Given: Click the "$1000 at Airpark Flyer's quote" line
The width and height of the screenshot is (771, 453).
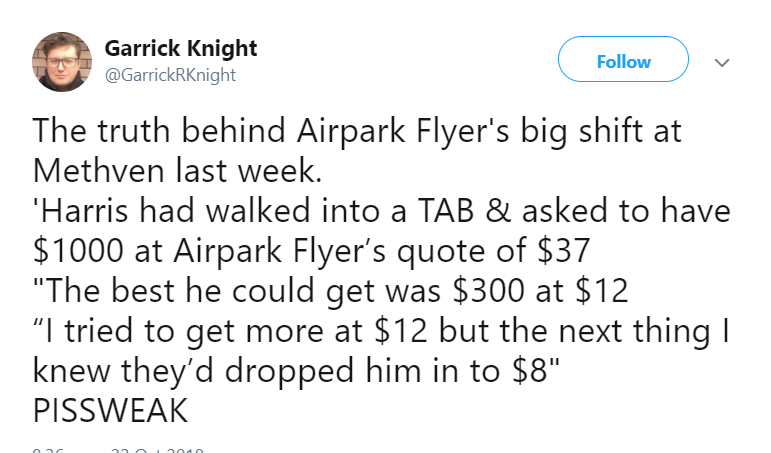Looking at the screenshot, I should 311,251.
